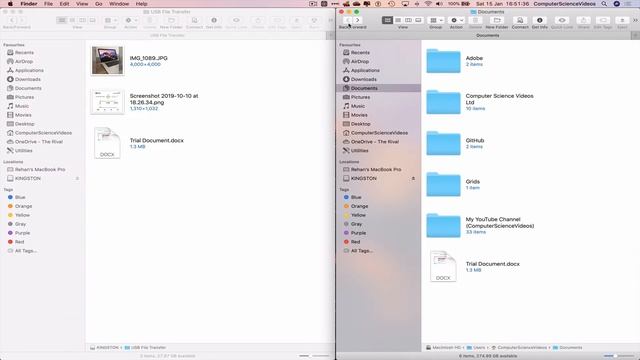This screenshot has width=640, height=360.
Task: Select the Adobe folder
Action: tap(444, 61)
